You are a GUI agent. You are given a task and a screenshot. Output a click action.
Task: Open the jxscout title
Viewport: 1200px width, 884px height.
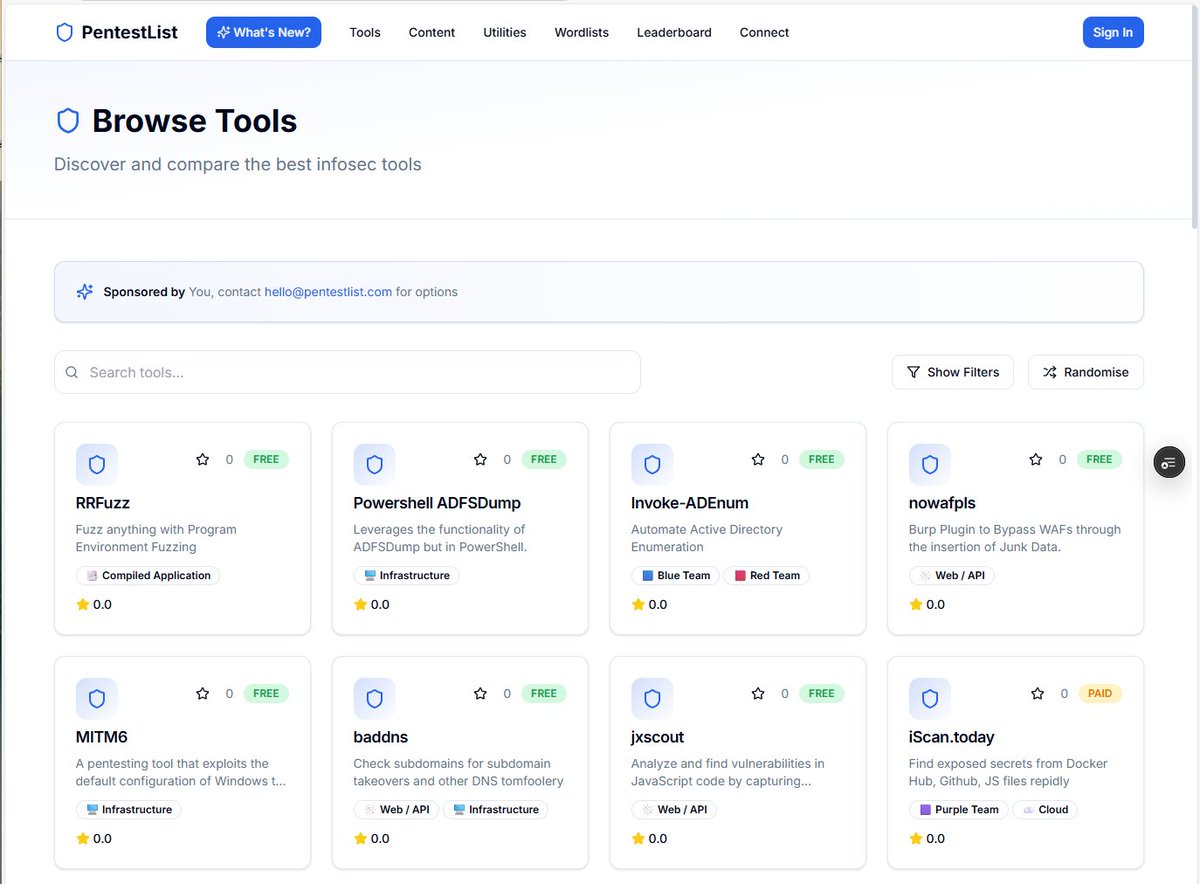(x=658, y=737)
